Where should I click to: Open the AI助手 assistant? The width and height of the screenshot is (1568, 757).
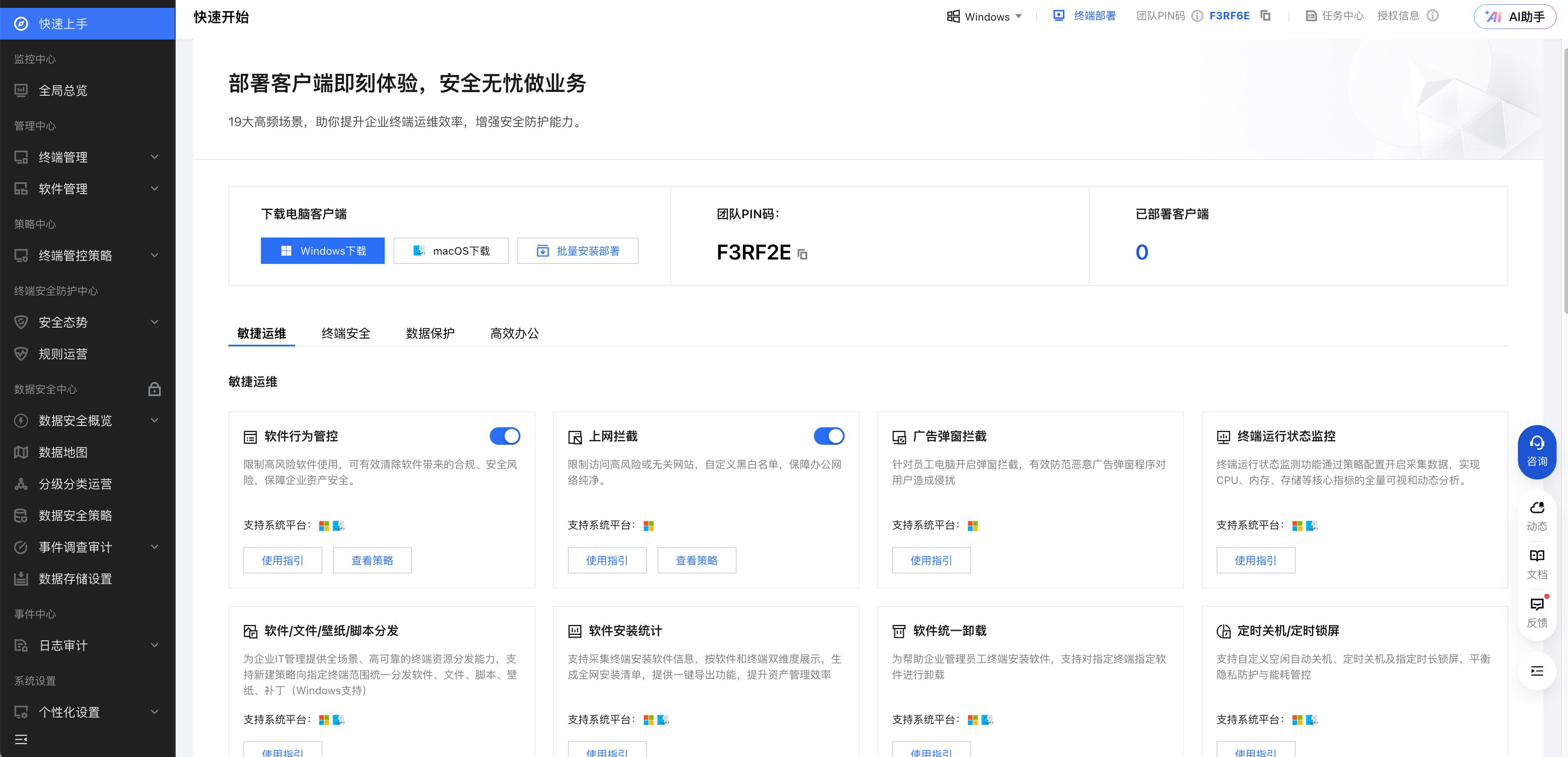pos(1515,16)
